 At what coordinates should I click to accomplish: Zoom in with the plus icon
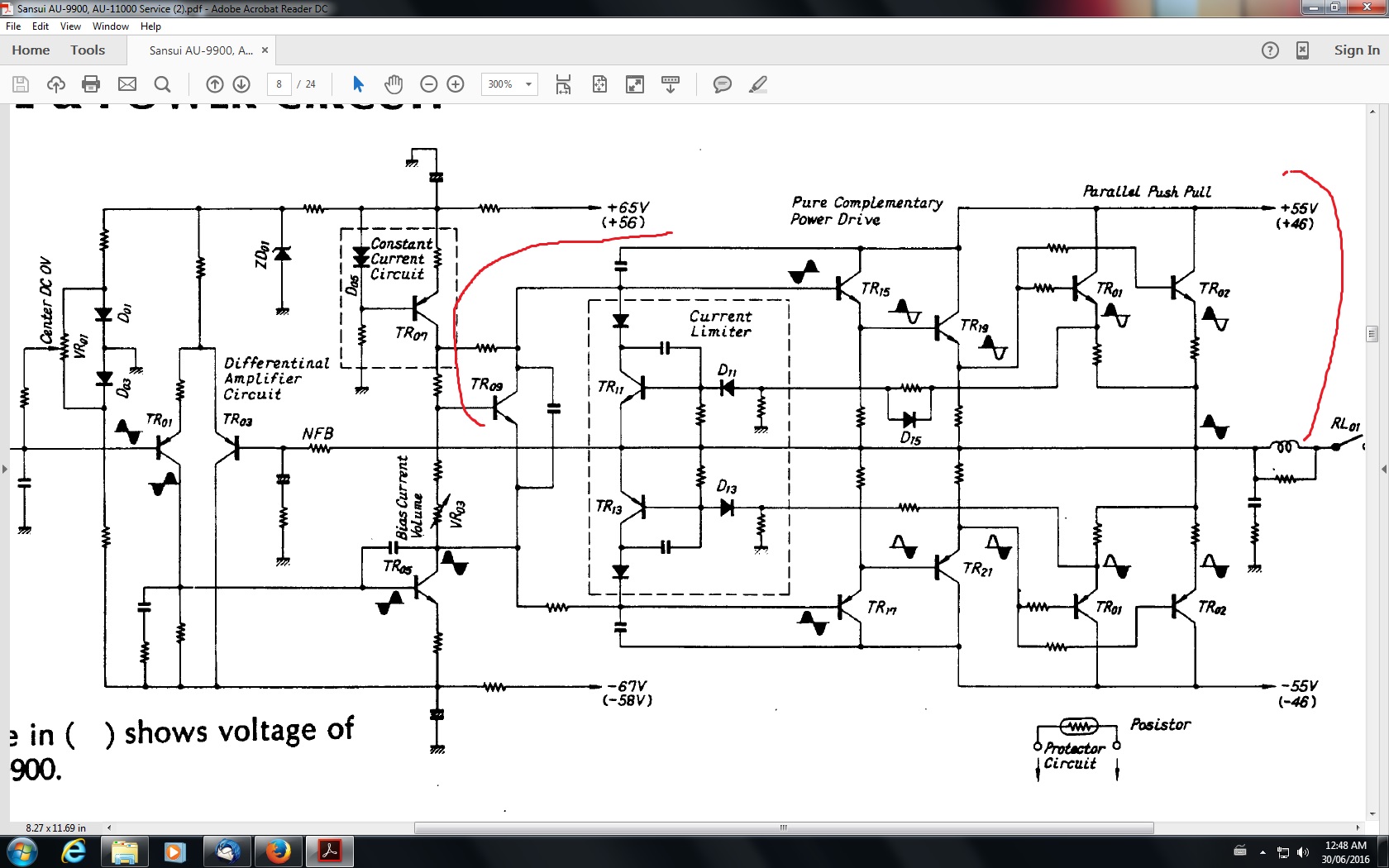456,84
